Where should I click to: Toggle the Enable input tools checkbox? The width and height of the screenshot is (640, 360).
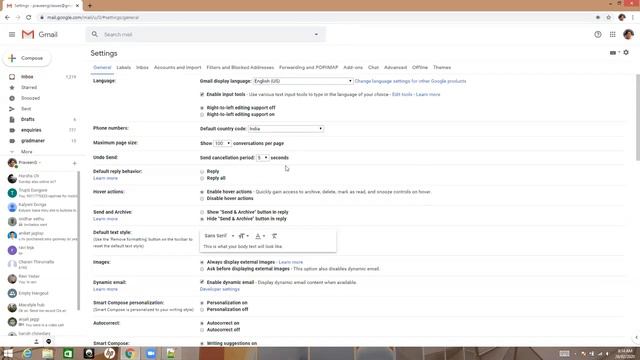click(x=202, y=94)
